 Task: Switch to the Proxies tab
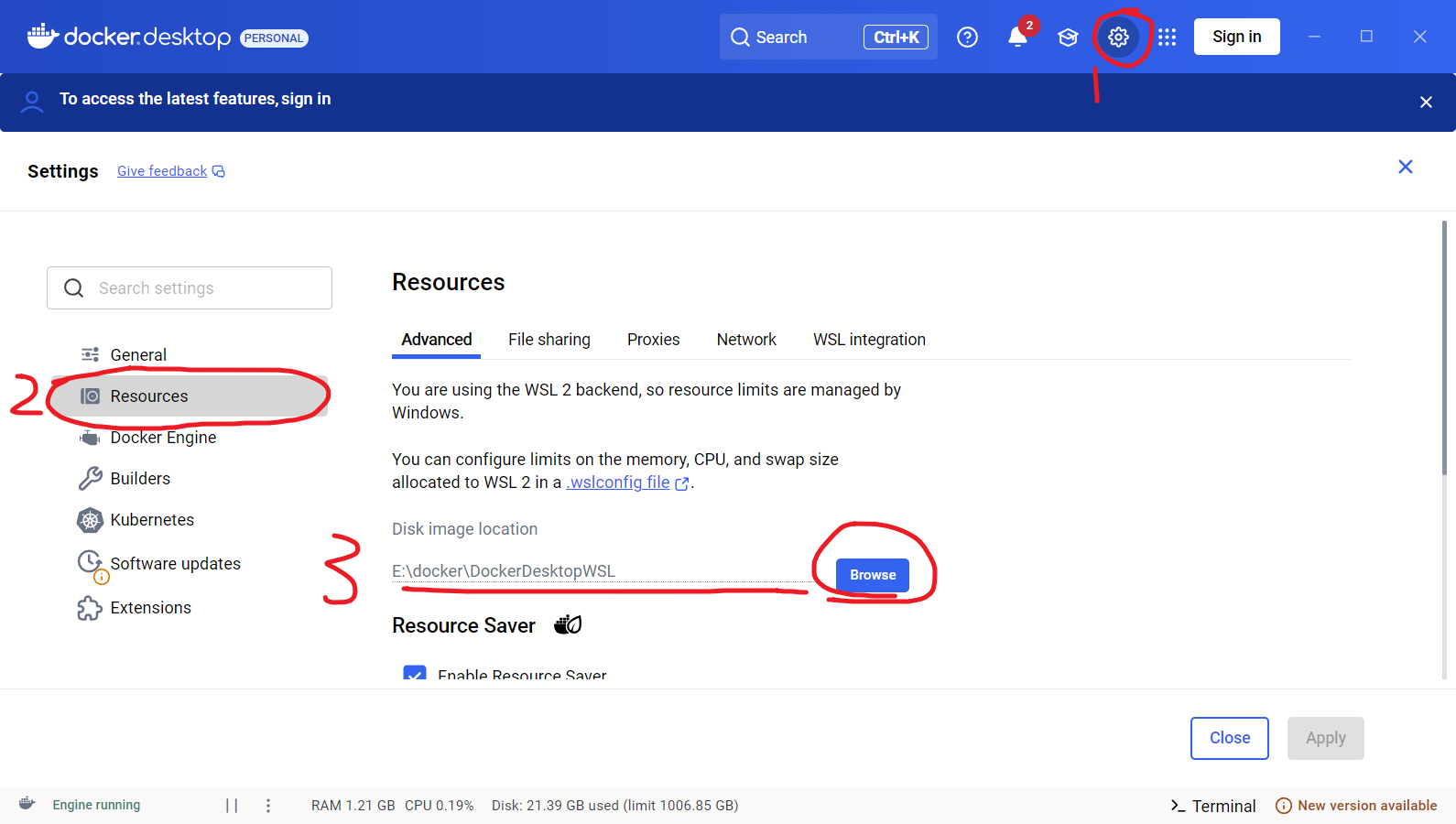point(654,340)
